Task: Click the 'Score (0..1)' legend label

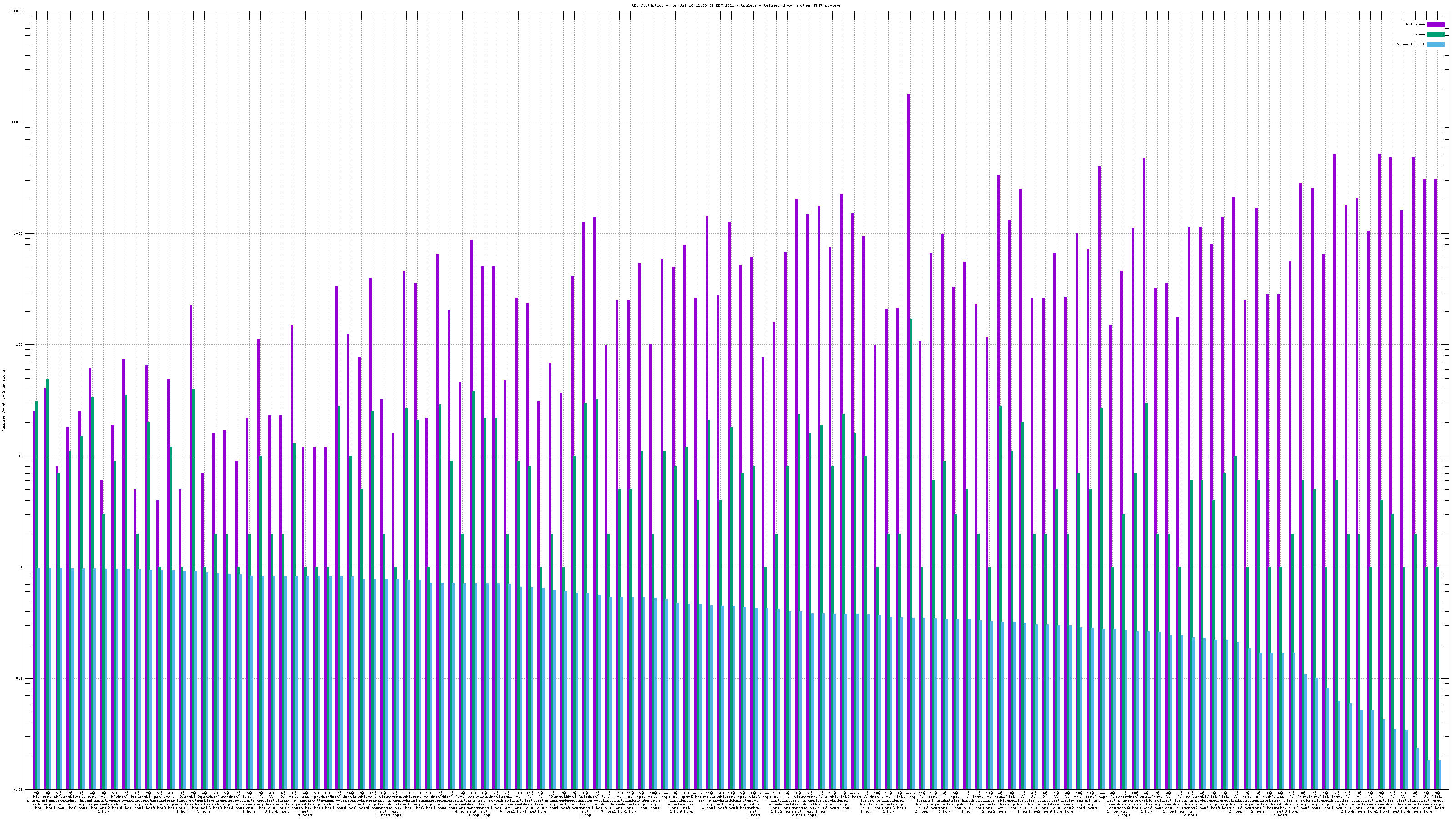Action: click(x=1410, y=44)
